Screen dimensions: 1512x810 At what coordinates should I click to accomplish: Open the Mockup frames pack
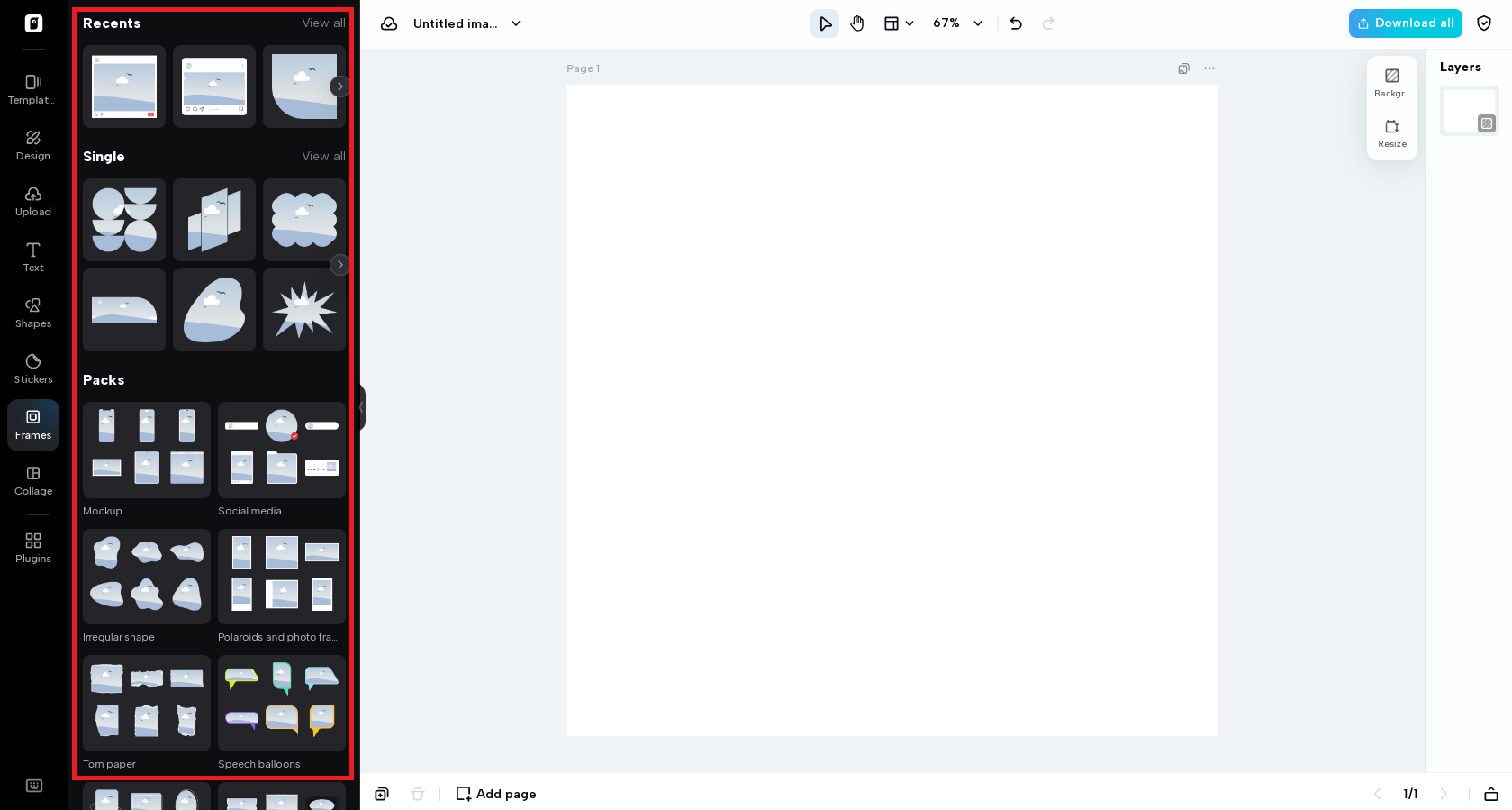[147, 450]
